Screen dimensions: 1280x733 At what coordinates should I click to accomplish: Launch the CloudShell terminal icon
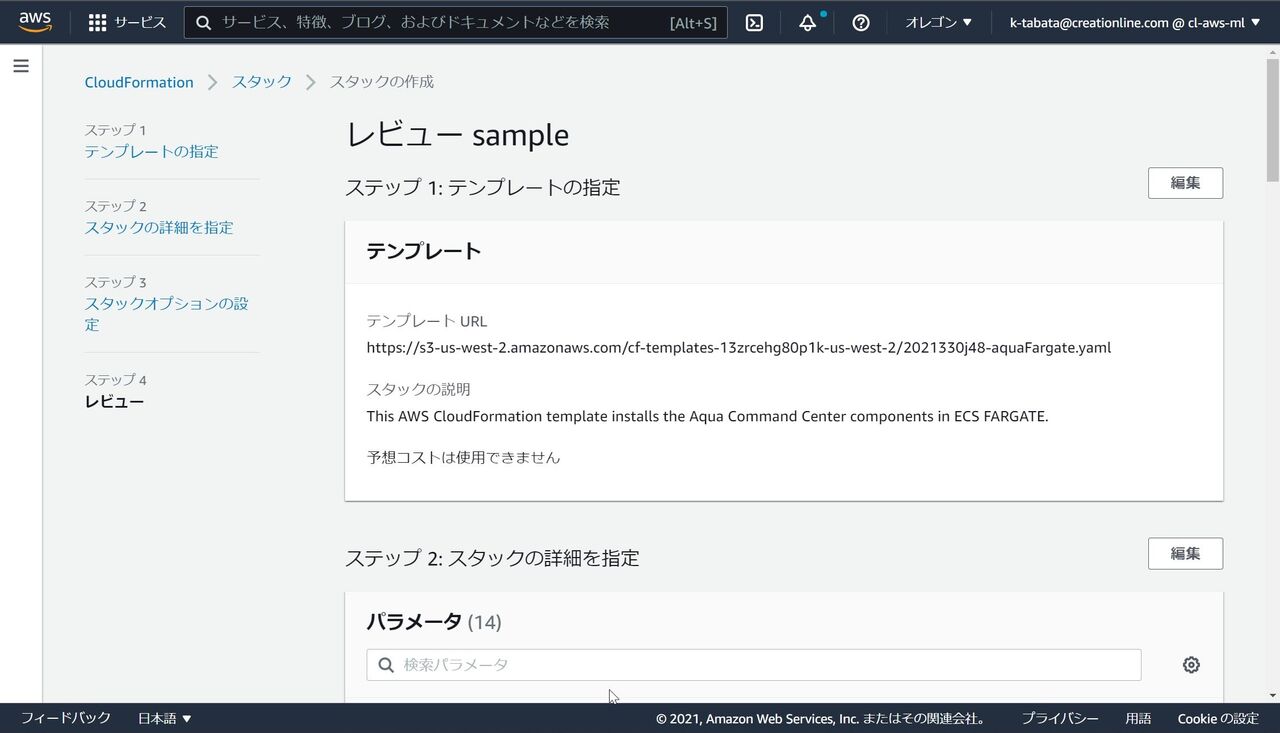[x=755, y=22]
